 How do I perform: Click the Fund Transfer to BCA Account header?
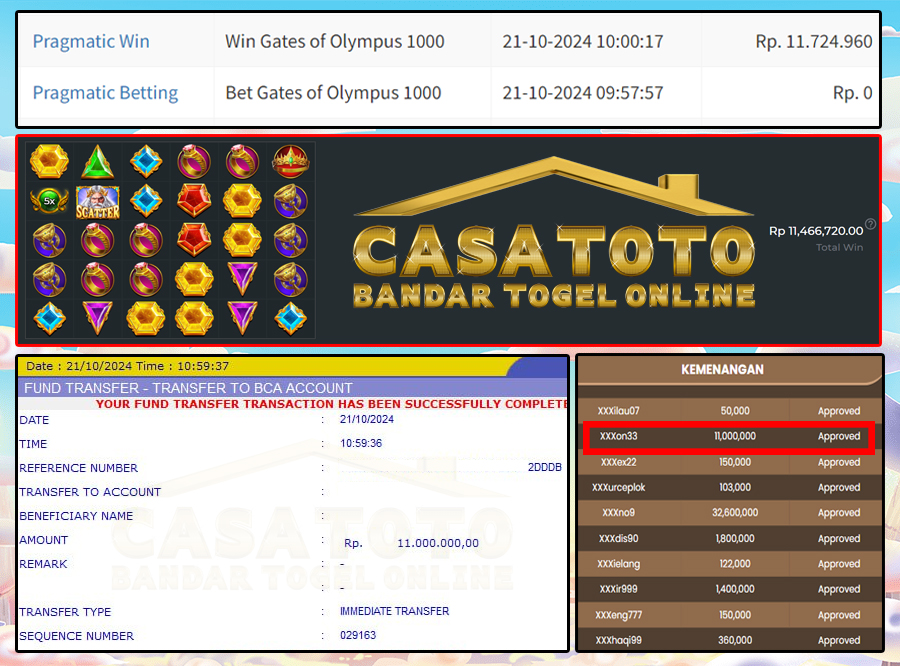click(188, 388)
